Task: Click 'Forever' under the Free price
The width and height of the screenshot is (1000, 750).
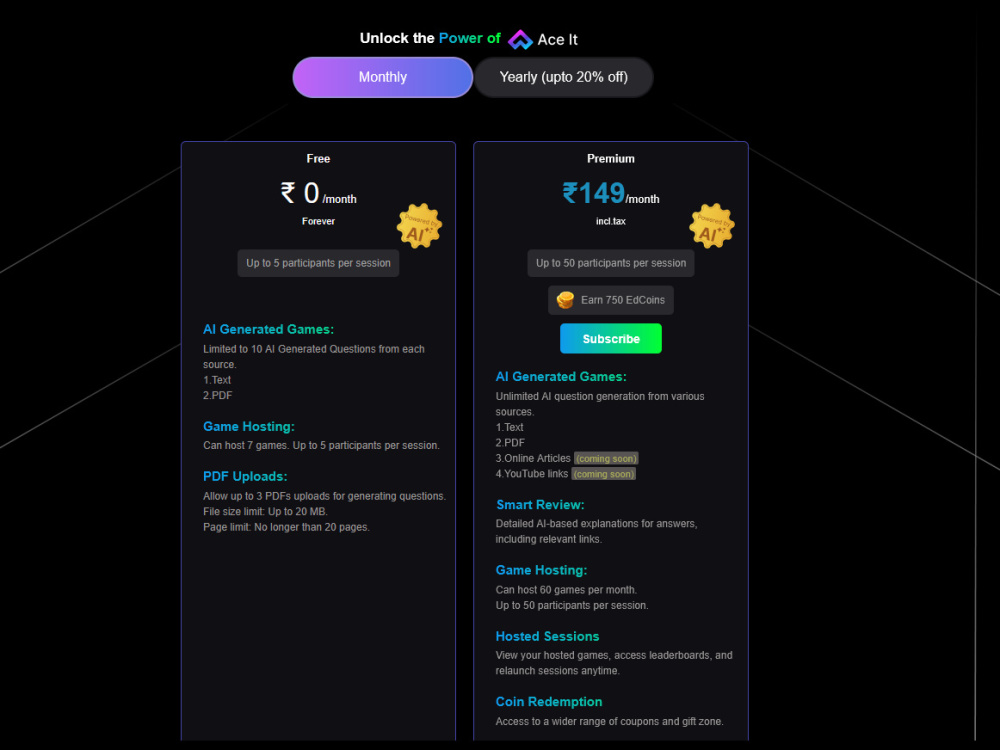Action: 318,221
